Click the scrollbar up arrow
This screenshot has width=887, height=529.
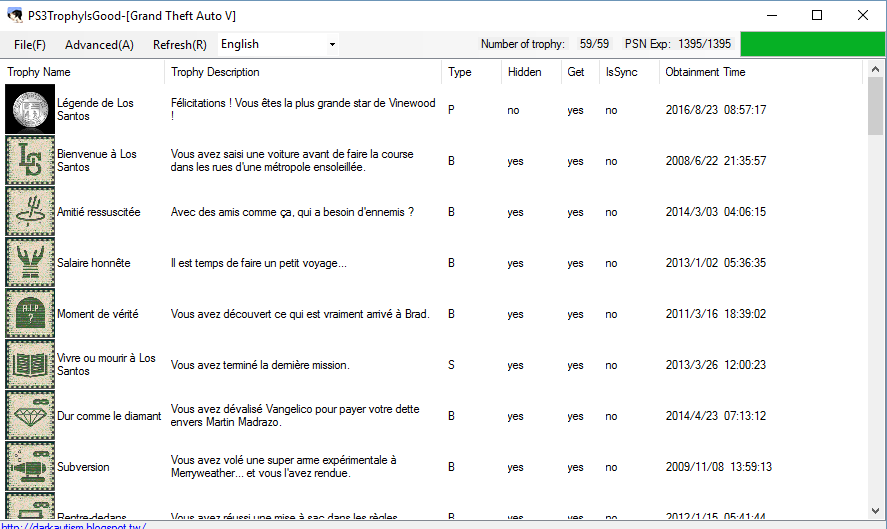coord(876,69)
